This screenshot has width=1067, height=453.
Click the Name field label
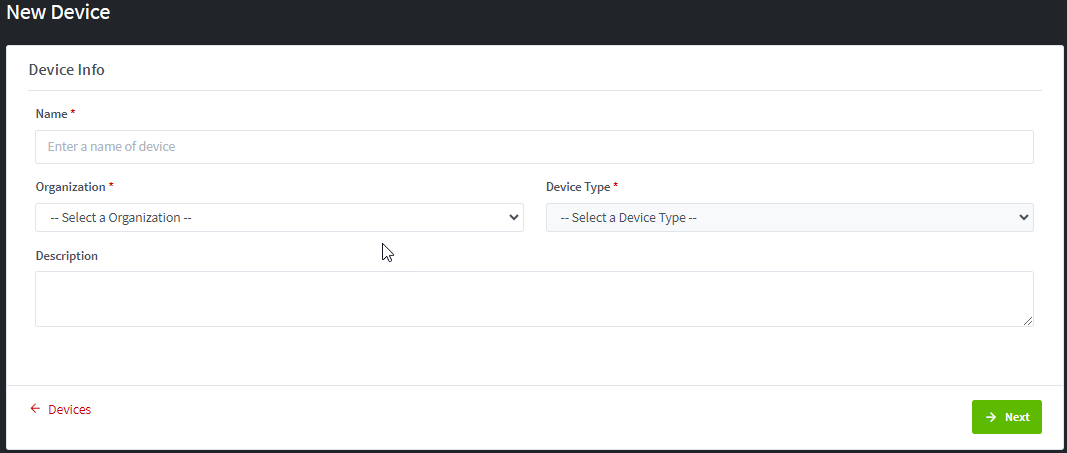[51, 114]
